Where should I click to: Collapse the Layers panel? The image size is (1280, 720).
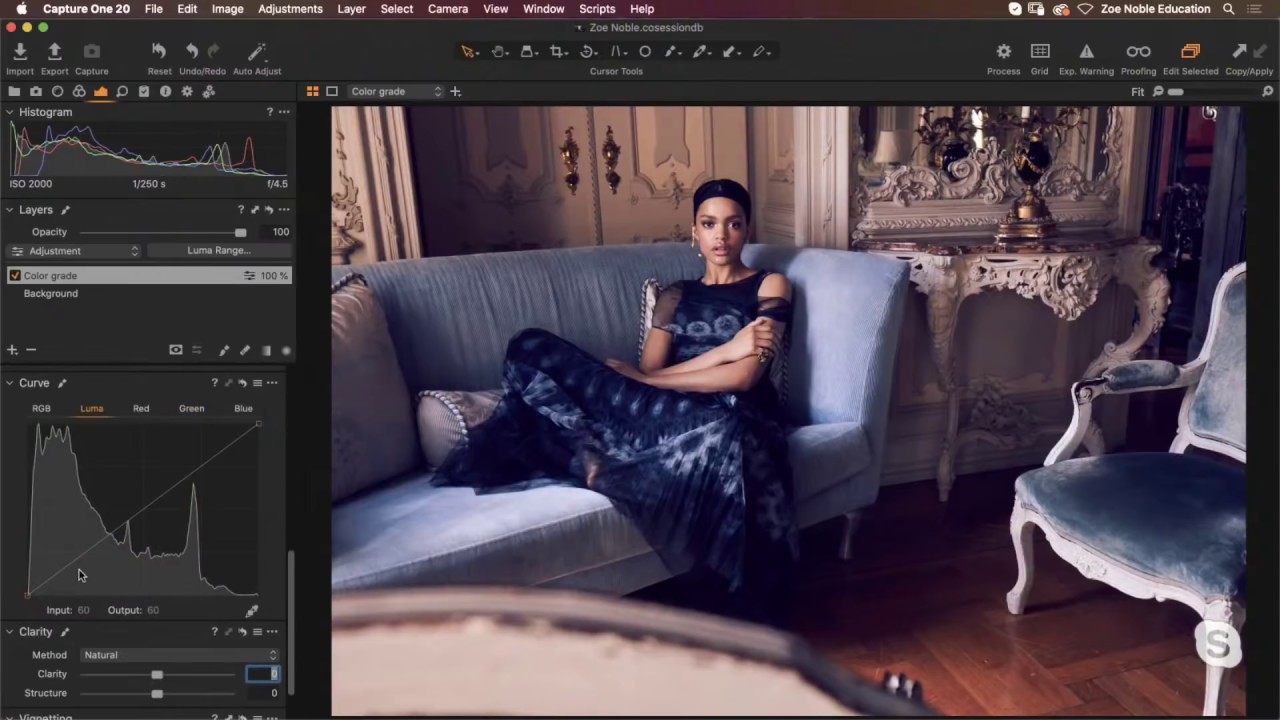coord(10,210)
